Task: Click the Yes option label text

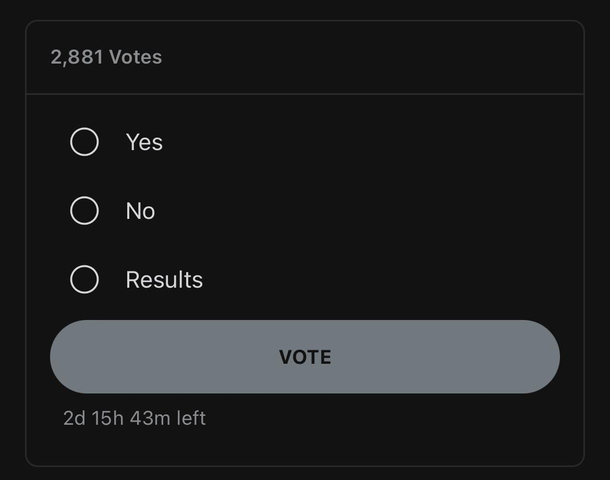Action: (x=144, y=142)
